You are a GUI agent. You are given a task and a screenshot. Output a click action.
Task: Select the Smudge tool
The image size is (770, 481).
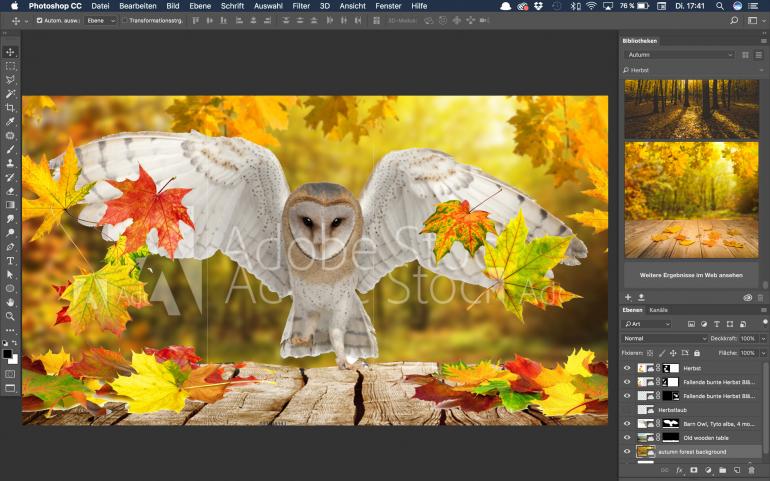(10, 219)
